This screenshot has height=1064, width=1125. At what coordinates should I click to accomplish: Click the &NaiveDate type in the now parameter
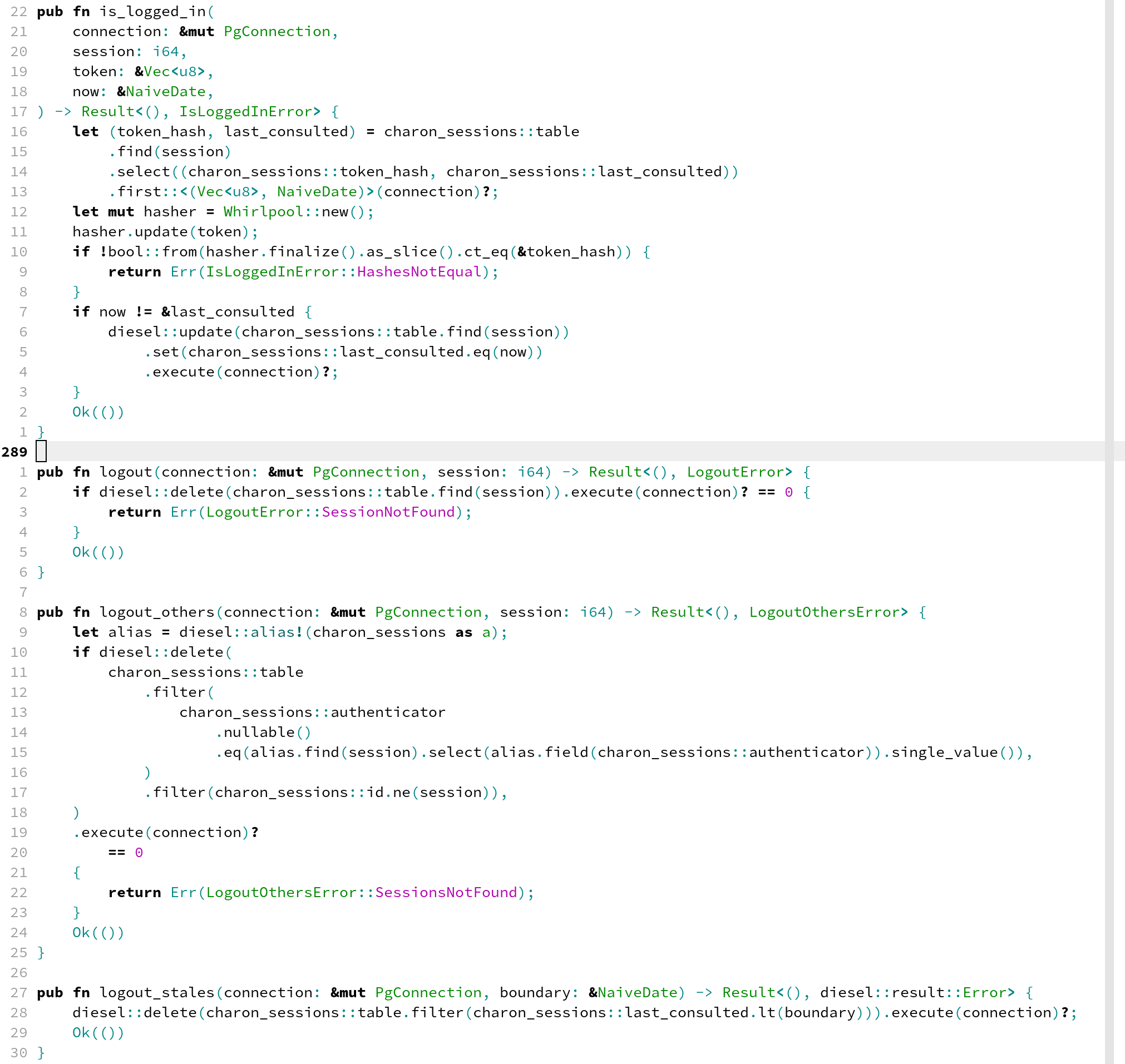161,92
